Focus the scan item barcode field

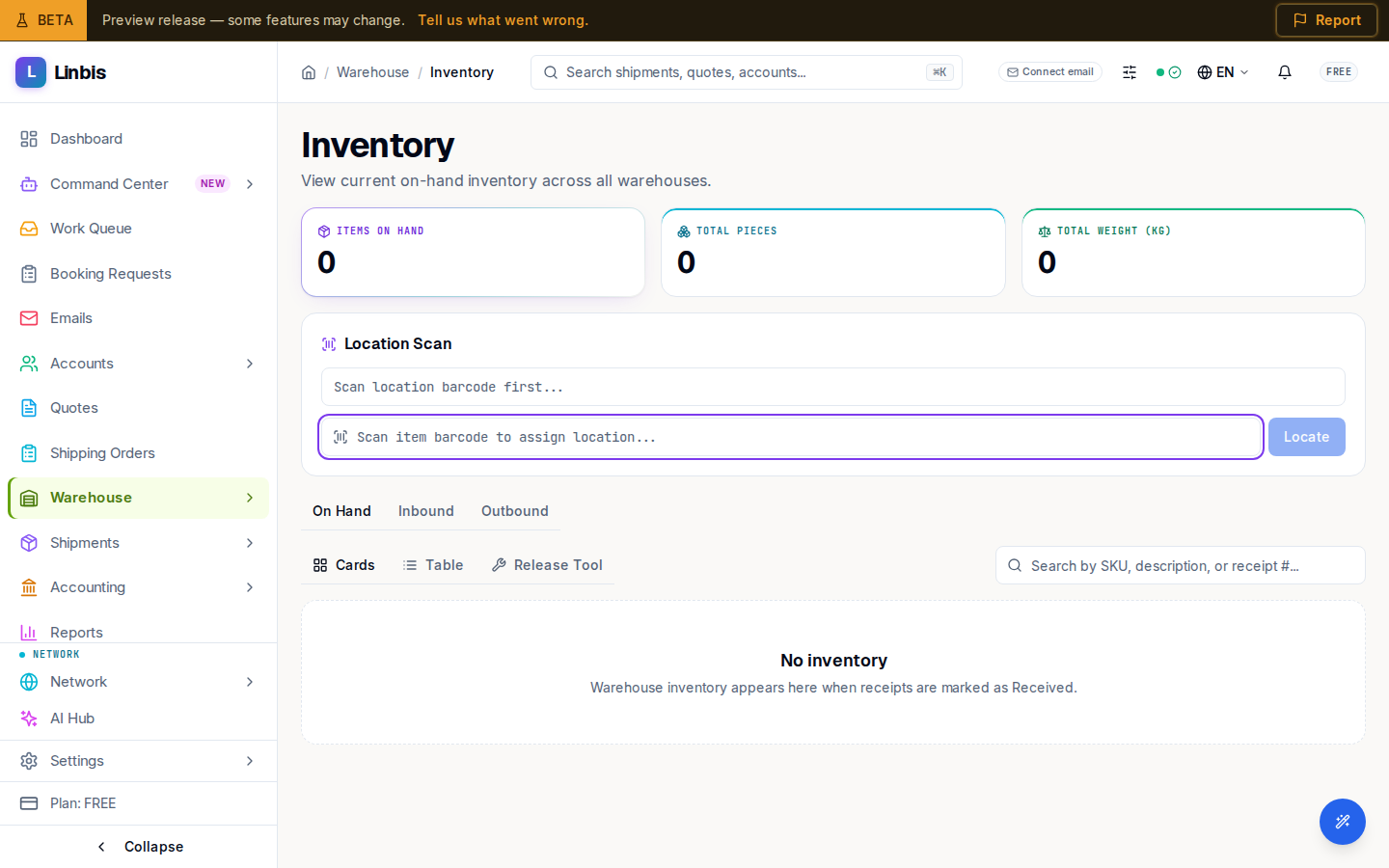(791, 437)
